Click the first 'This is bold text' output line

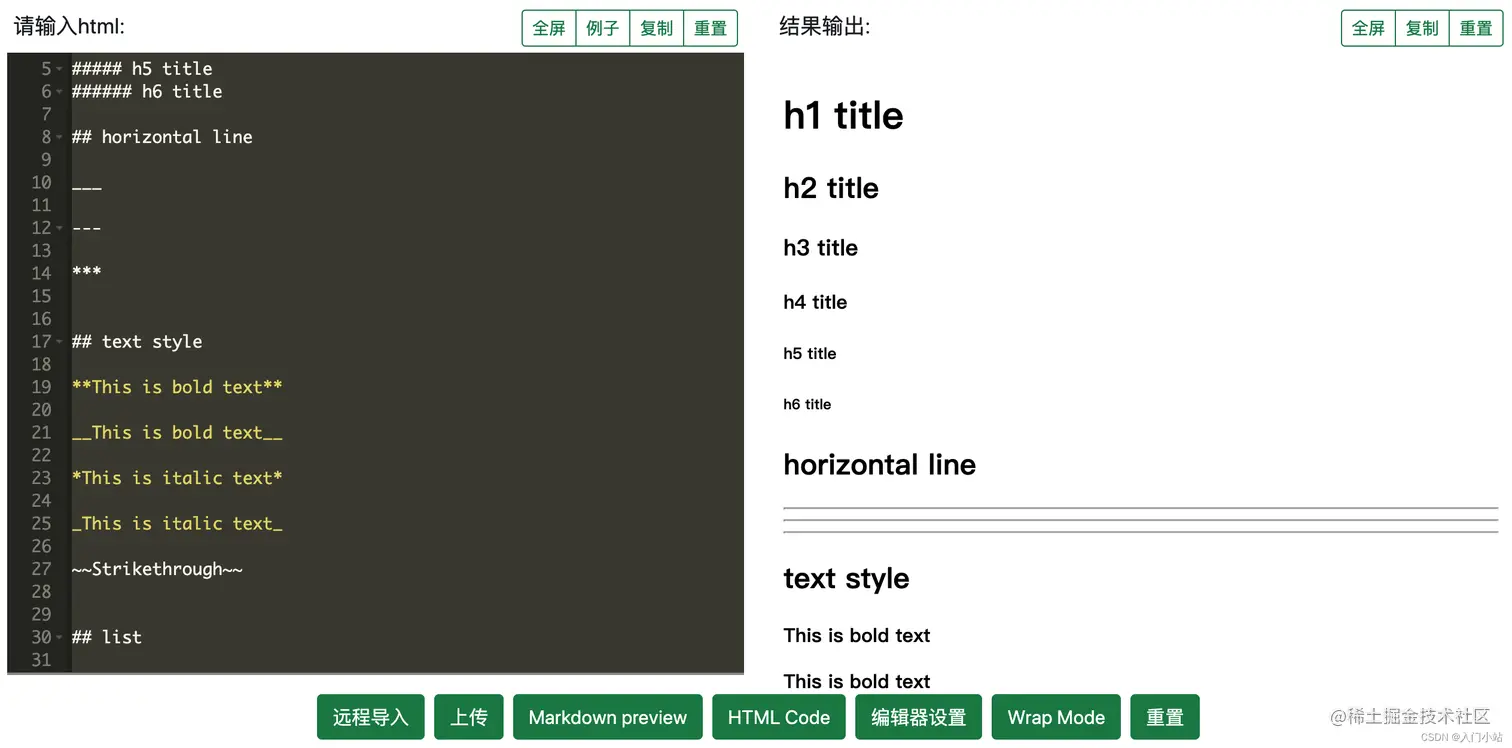pos(857,636)
